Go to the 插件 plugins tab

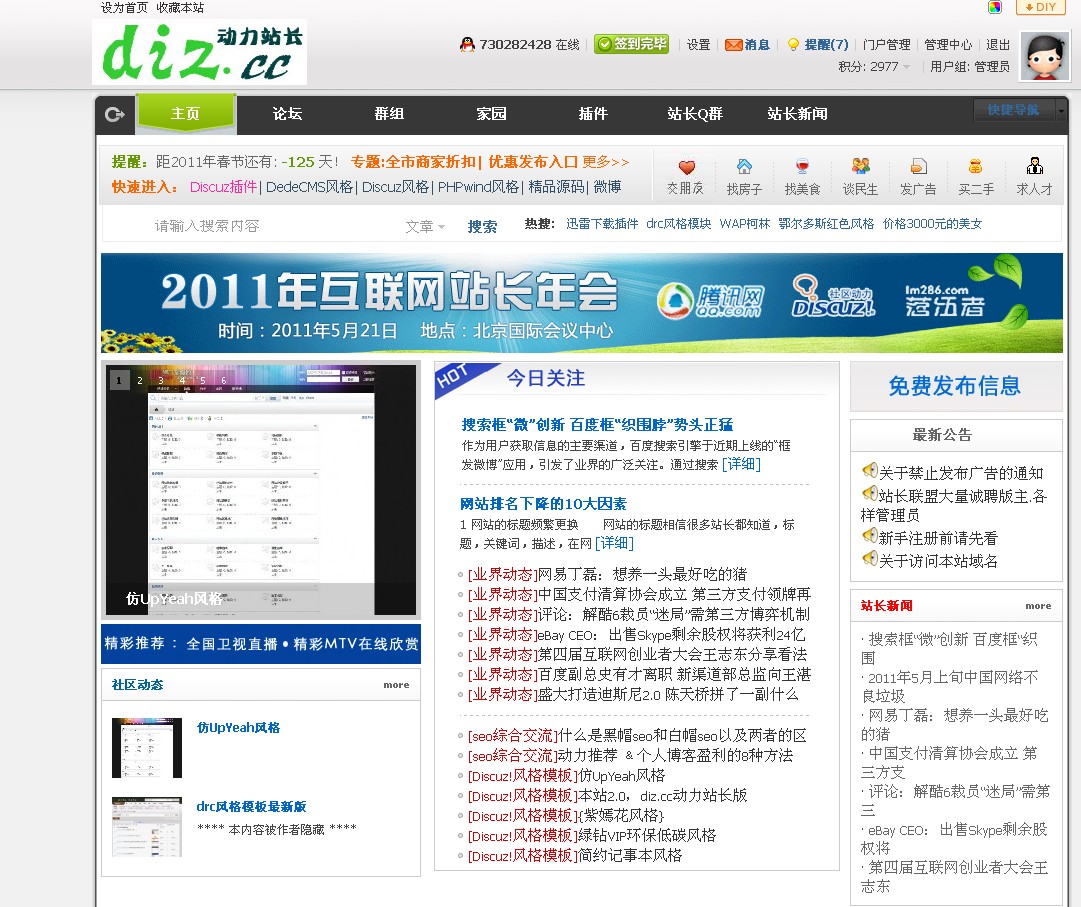pos(594,114)
